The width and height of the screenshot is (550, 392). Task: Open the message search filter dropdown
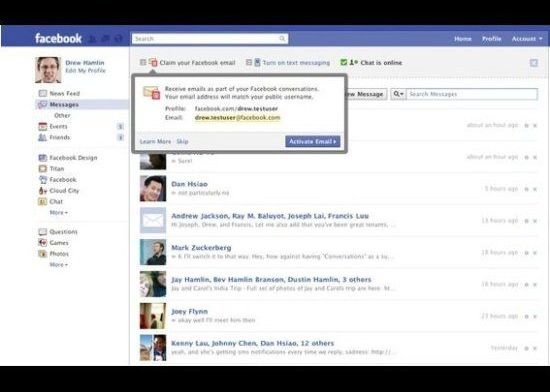click(398, 94)
